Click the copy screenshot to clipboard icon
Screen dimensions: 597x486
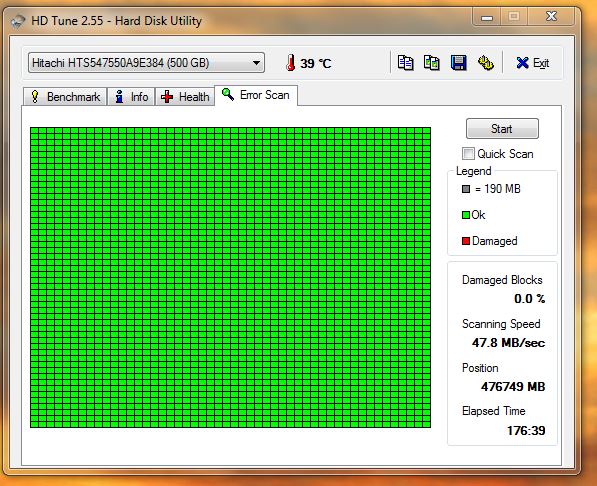(x=431, y=63)
